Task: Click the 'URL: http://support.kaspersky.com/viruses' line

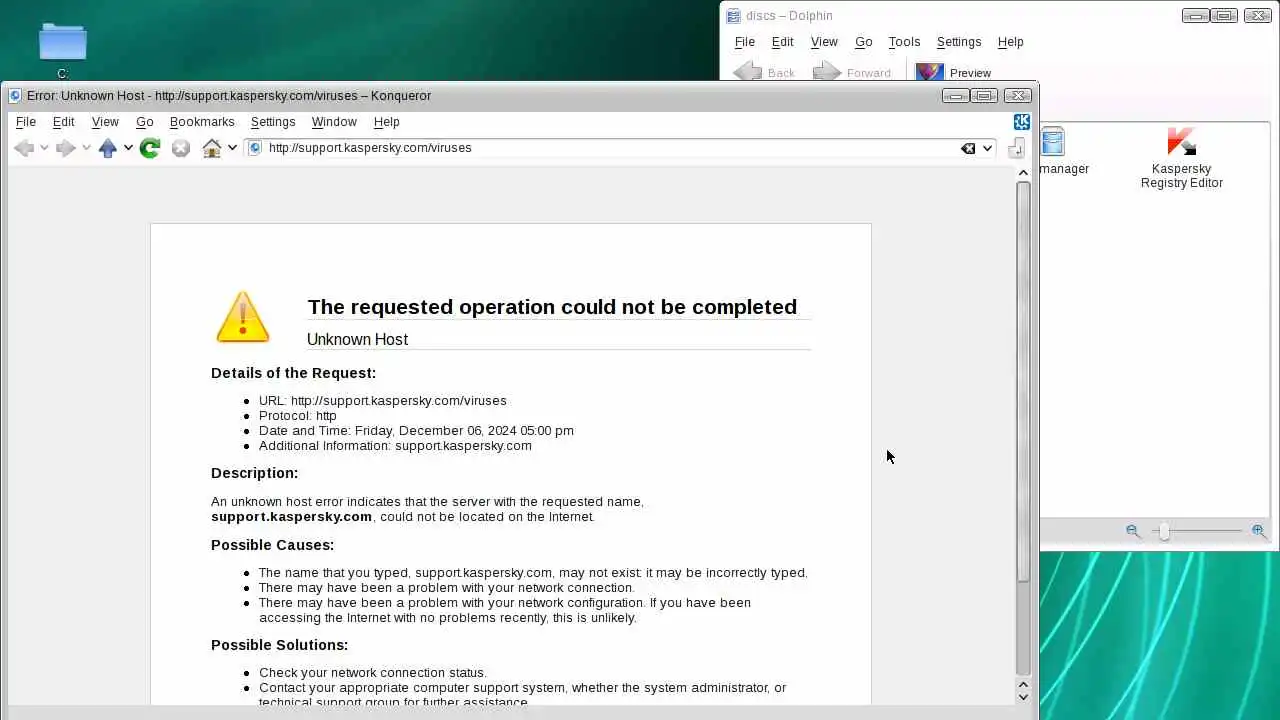Action: (x=383, y=401)
